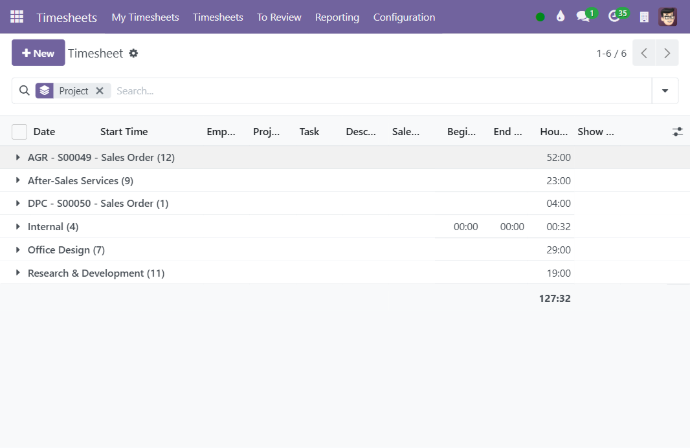Click the green status indicator dot
The image size is (690, 448).
point(541,17)
